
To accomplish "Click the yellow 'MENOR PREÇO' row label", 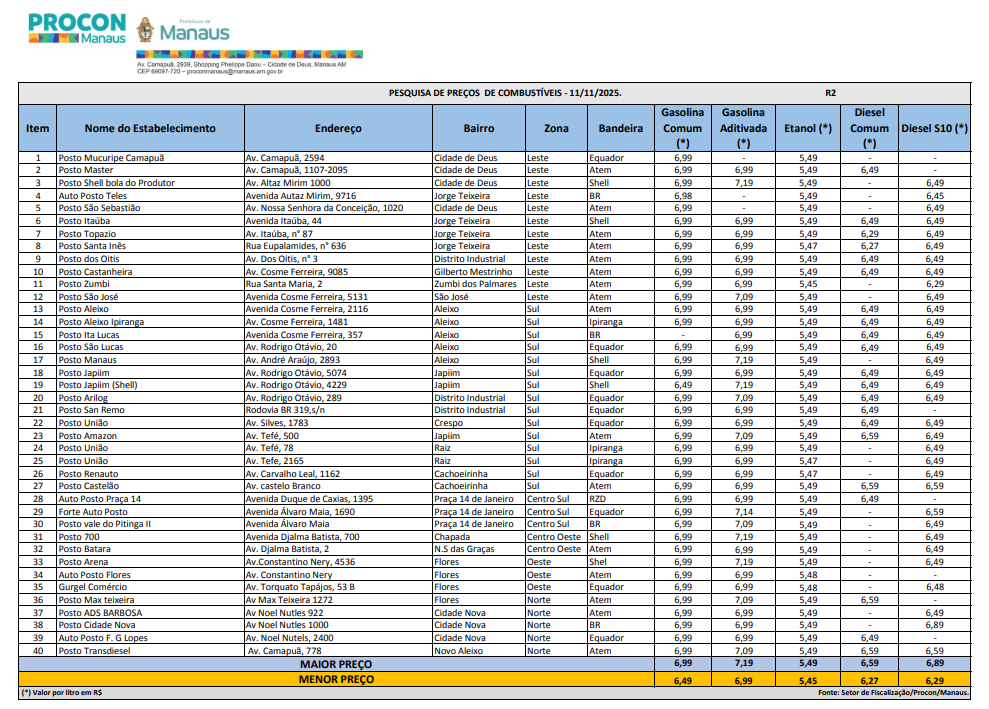I will tap(336, 679).
